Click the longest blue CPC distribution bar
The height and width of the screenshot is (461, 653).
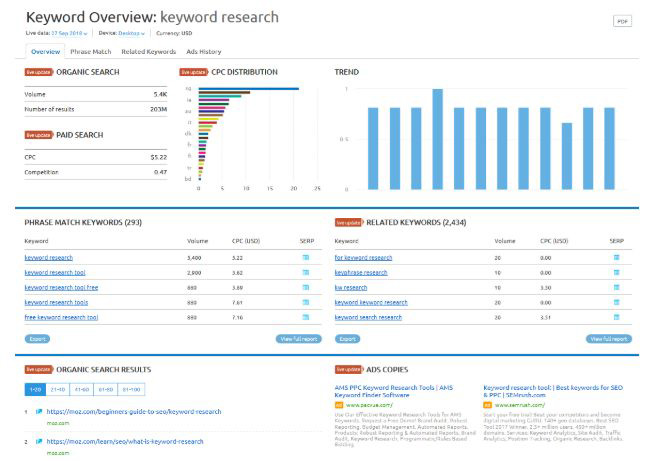click(x=249, y=88)
